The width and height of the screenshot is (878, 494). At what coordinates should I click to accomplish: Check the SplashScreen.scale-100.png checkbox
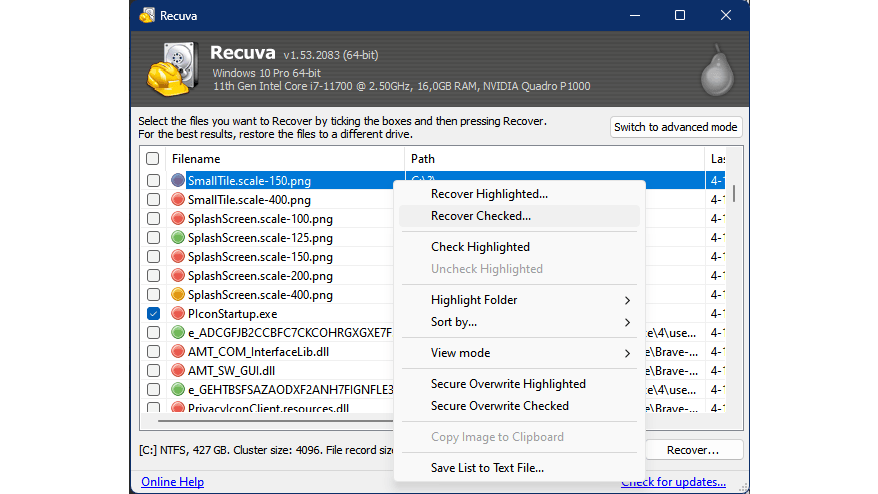pyautogui.click(x=153, y=219)
